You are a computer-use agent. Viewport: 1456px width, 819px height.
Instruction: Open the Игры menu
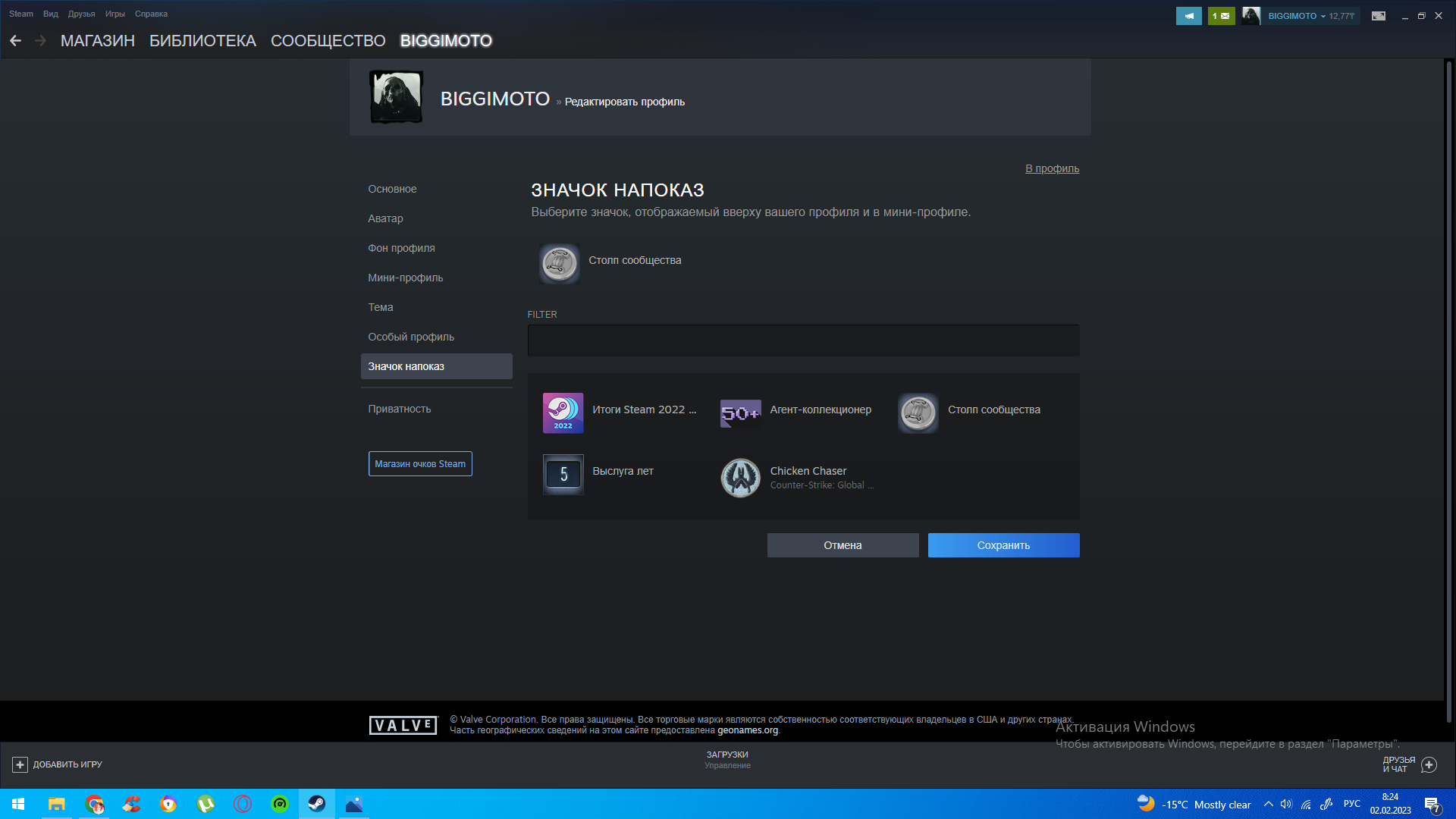coord(115,14)
